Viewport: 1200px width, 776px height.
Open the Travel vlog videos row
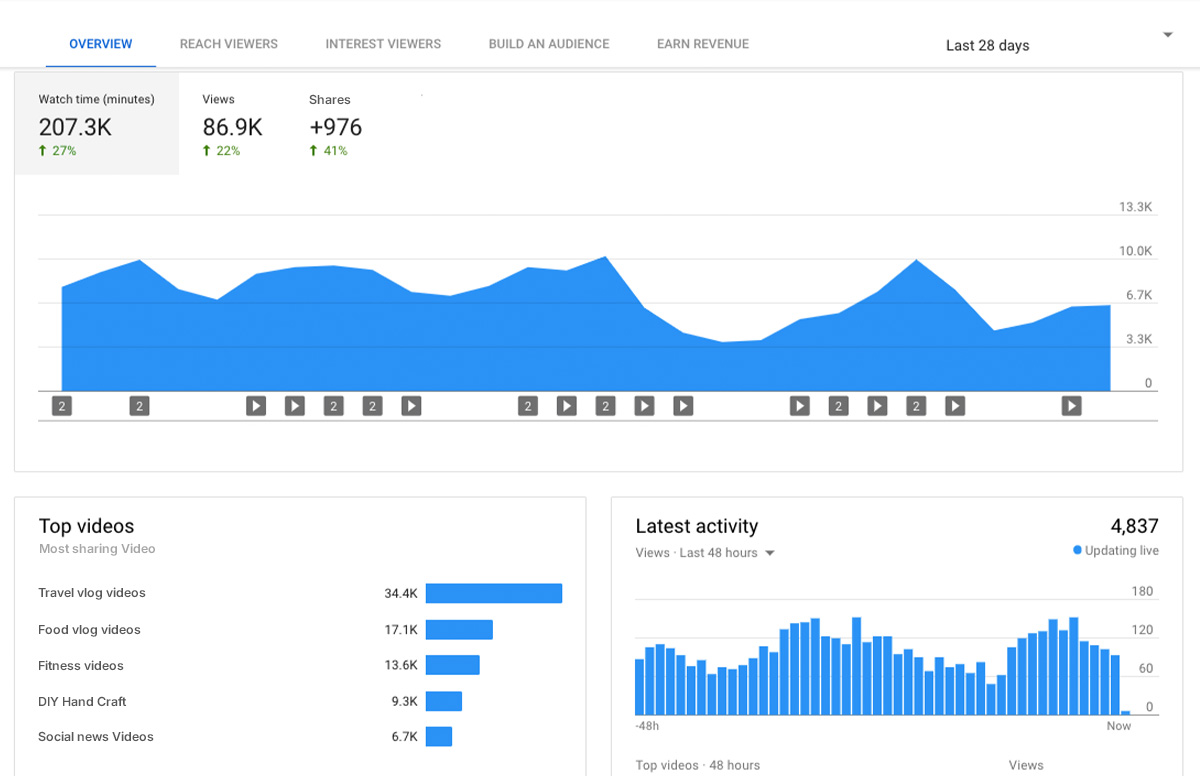[x=300, y=593]
